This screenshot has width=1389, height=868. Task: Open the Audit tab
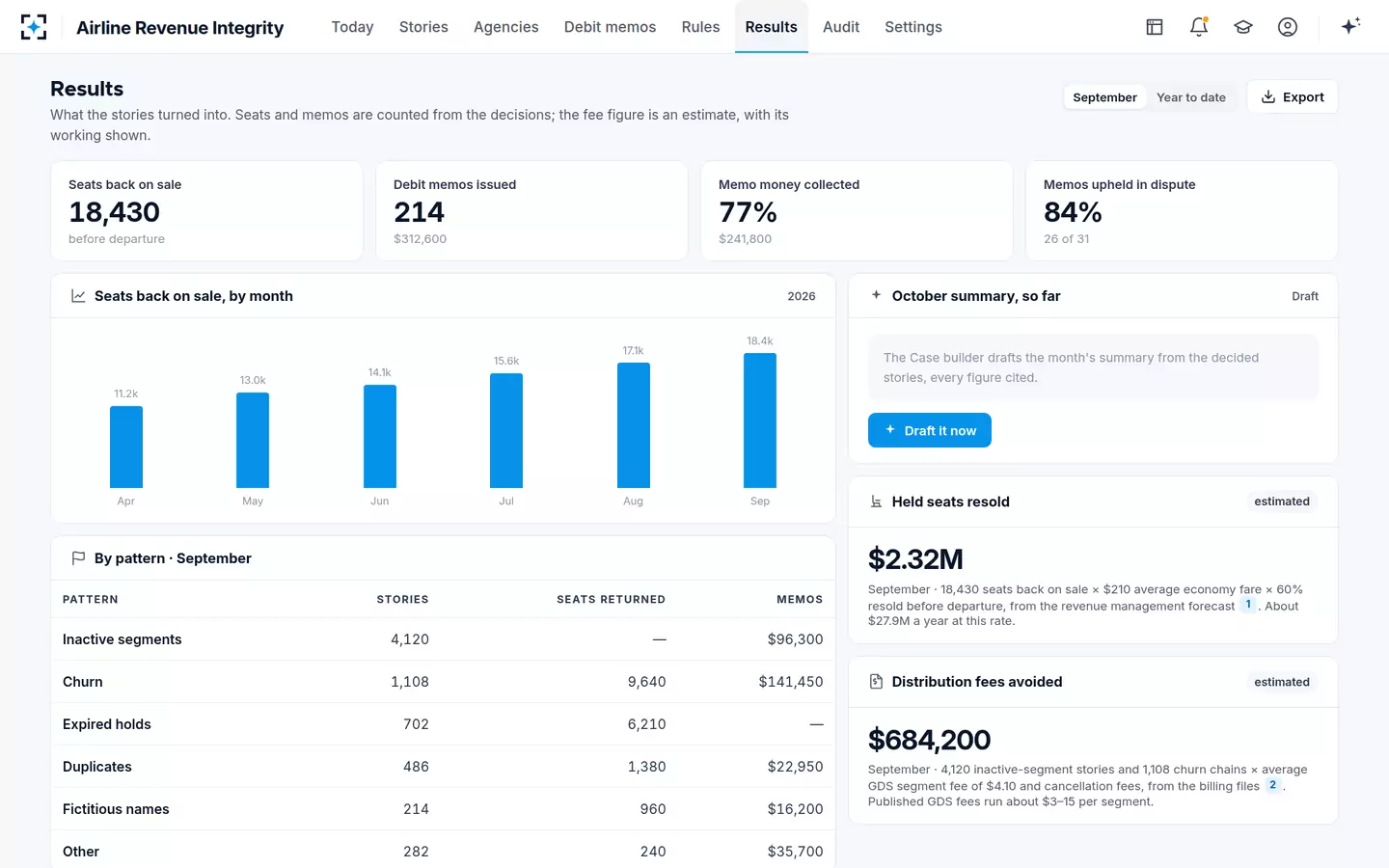(x=841, y=27)
